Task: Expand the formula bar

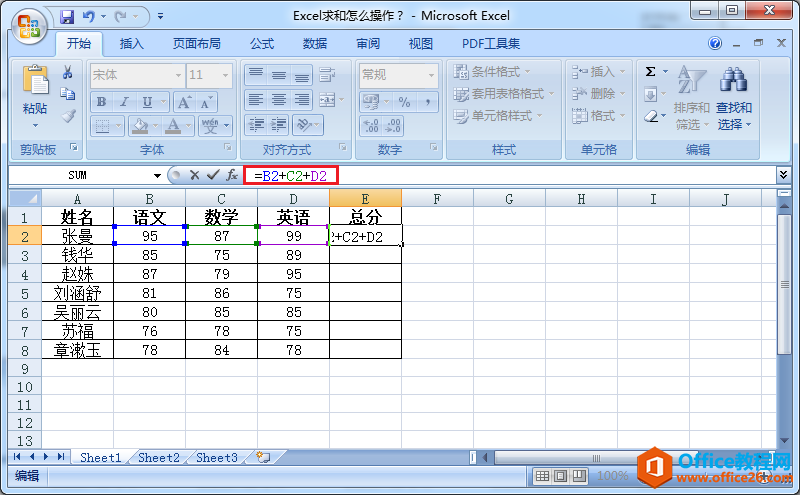Action: (x=783, y=175)
